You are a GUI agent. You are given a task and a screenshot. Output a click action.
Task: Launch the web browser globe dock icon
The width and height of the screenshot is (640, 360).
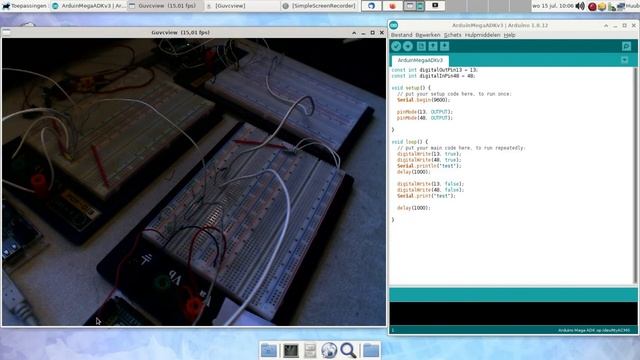[329, 350]
